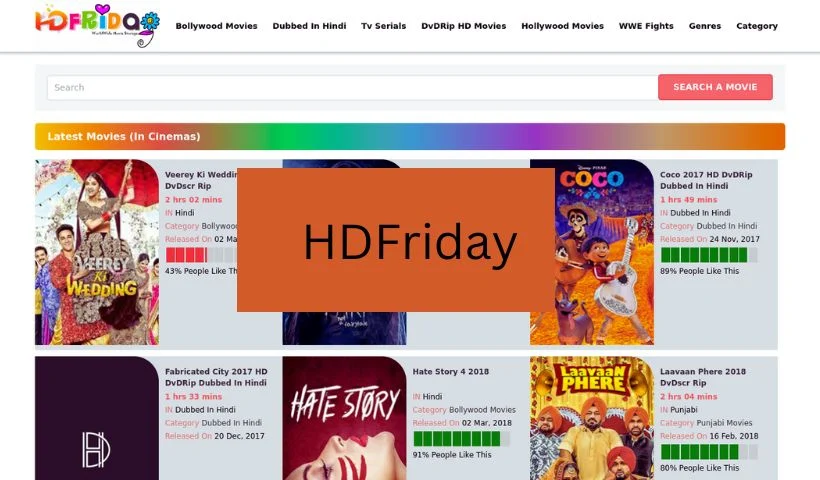Open Veerey Ki Wedding poster thumbnail

(97, 252)
